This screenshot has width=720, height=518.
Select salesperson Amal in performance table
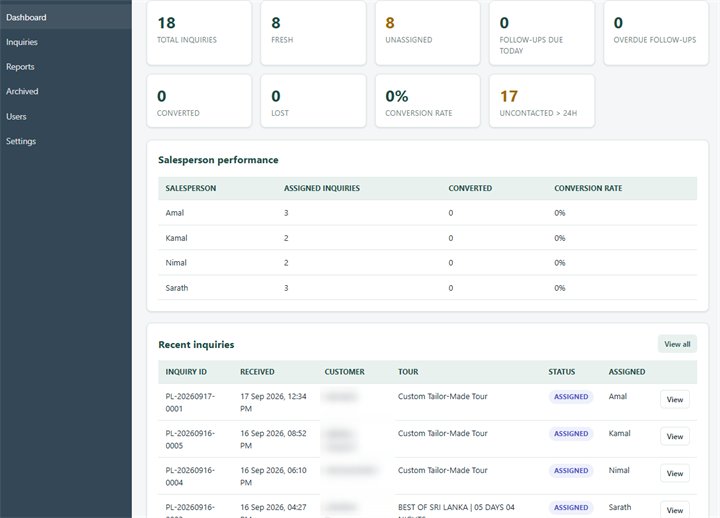coord(174,213)
